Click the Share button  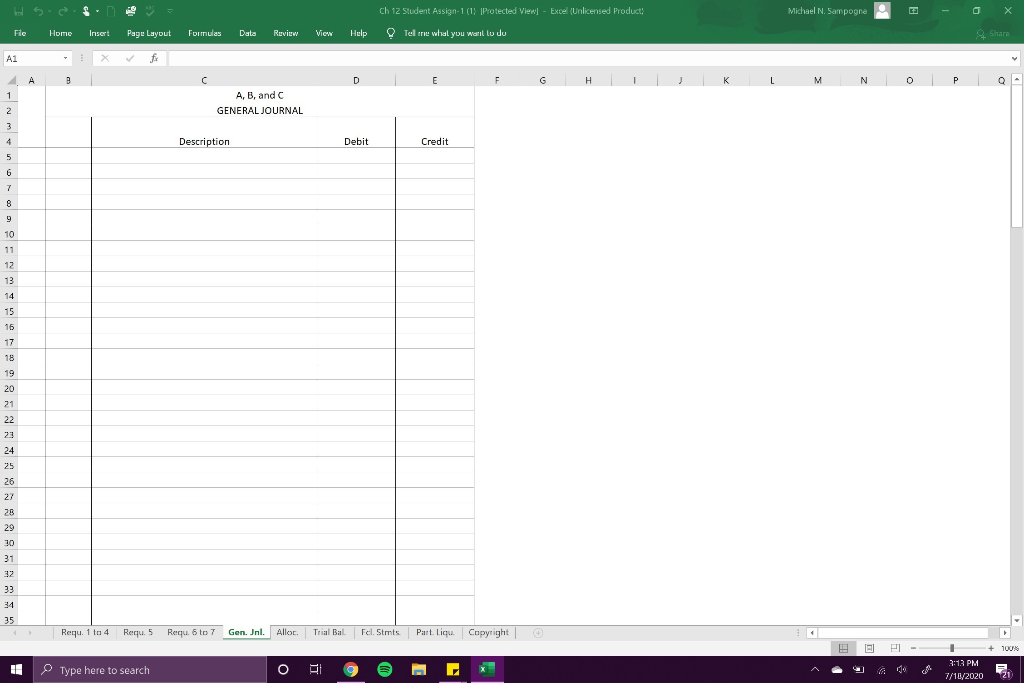coord(992,33)
